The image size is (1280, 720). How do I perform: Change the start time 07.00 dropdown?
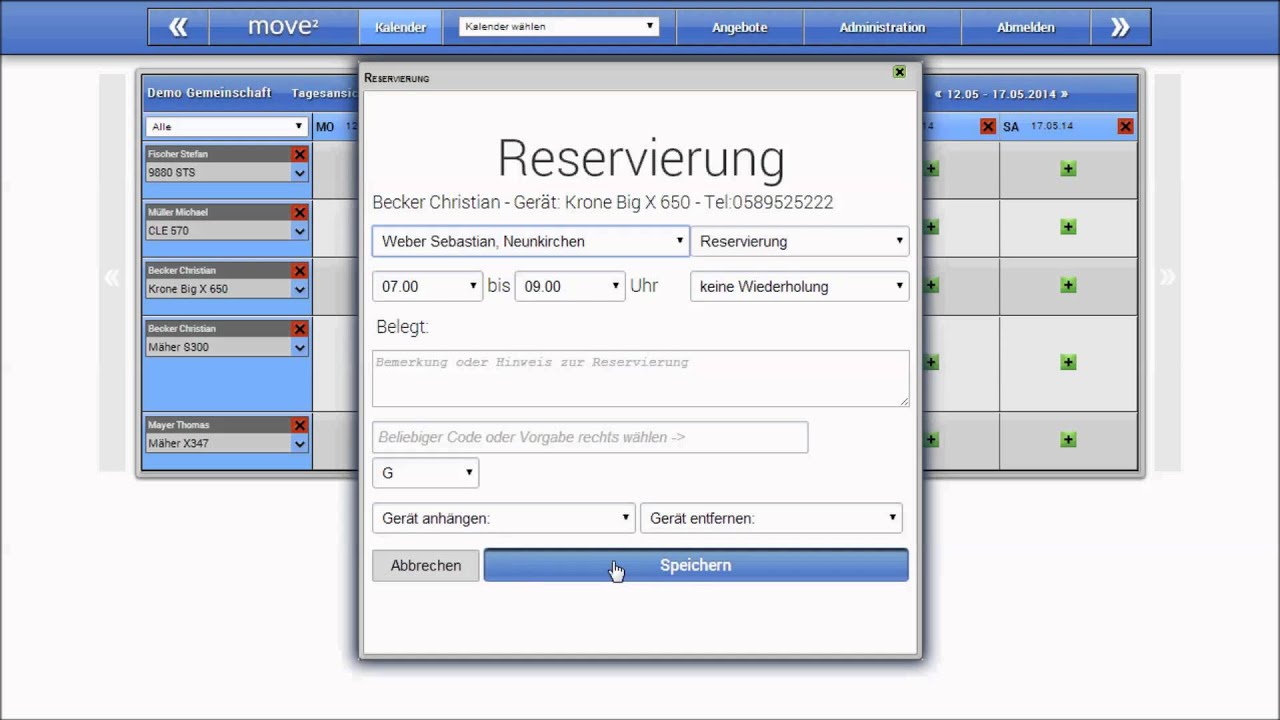pyautogui.click(x=427, y=286)
